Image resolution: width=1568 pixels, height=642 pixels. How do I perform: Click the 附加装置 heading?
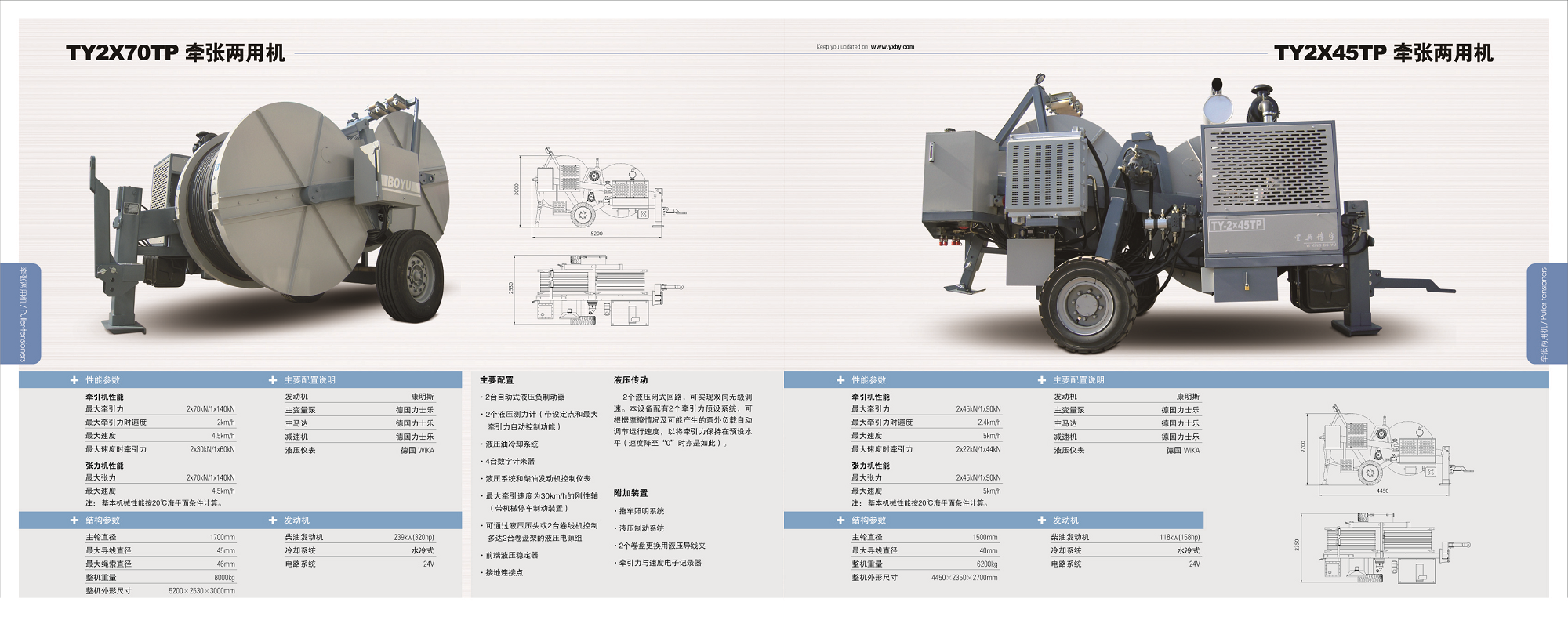(x=630, y=493)
